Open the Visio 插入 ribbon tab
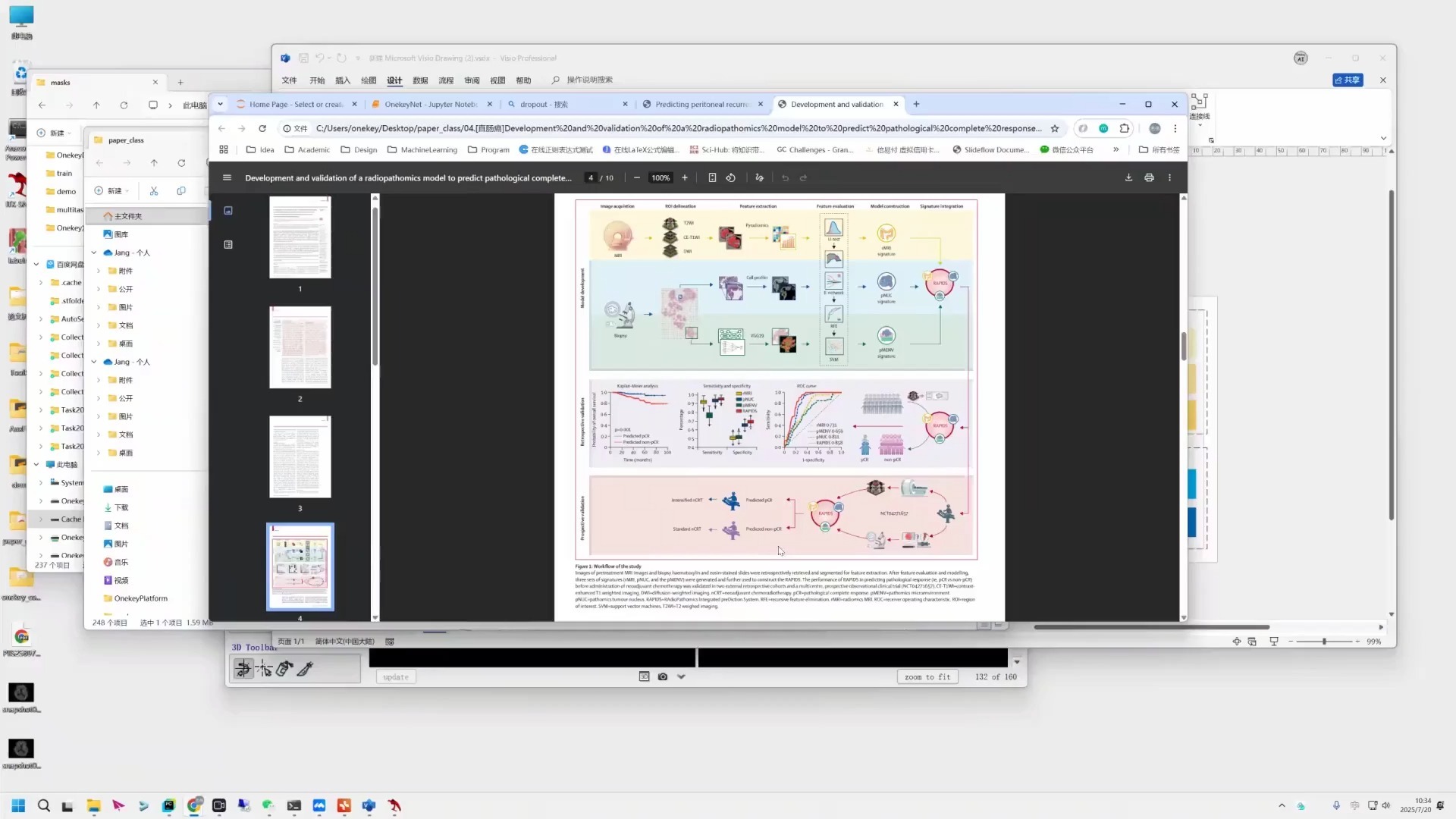 coord(343,80)
